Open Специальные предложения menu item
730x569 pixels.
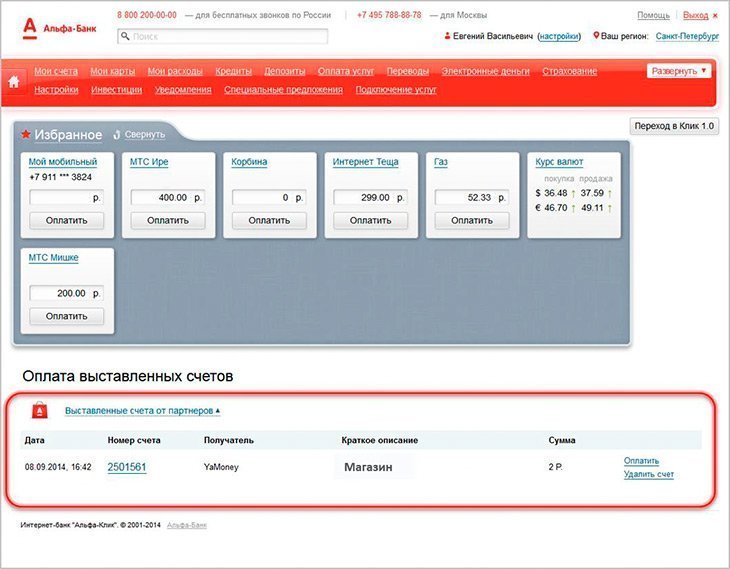click(x=283, y=90)
